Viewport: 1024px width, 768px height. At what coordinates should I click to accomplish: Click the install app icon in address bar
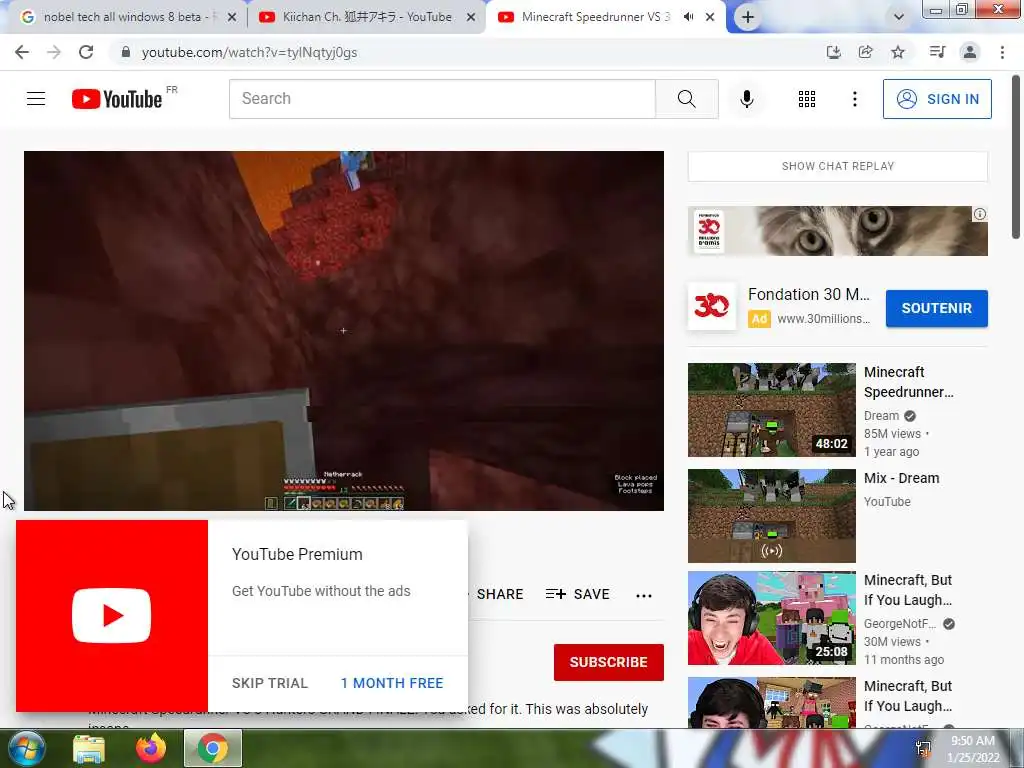tap(833, 52)
